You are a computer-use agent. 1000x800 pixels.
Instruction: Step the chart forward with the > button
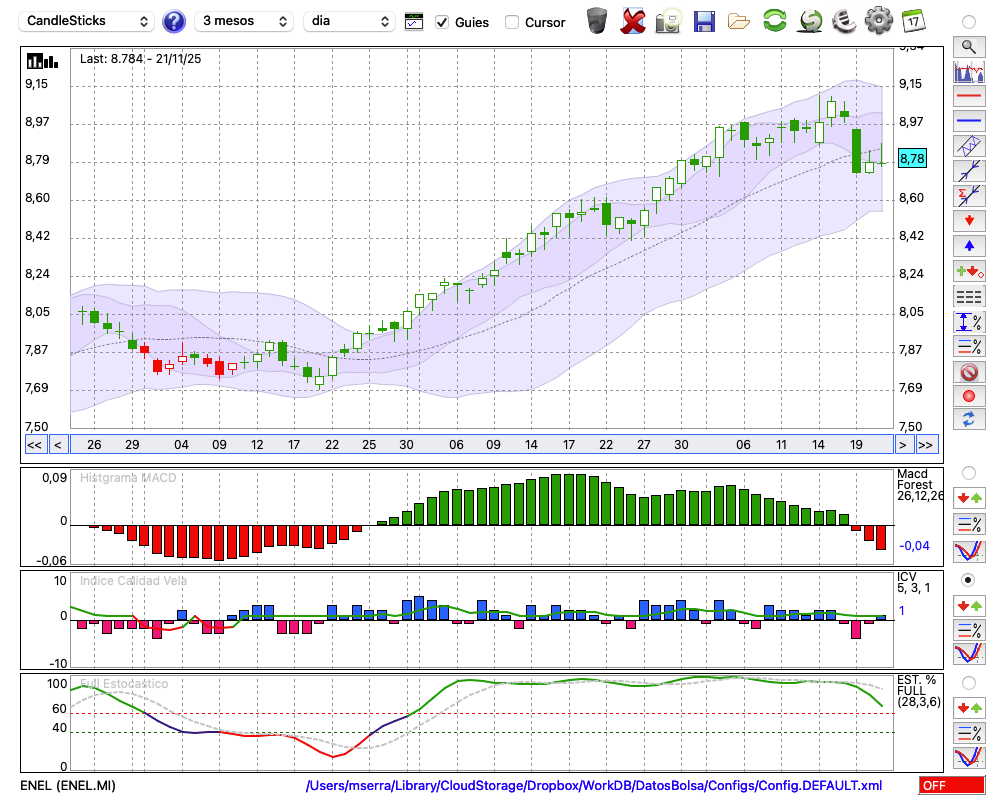pyautogui.click(x=902, y=445)
